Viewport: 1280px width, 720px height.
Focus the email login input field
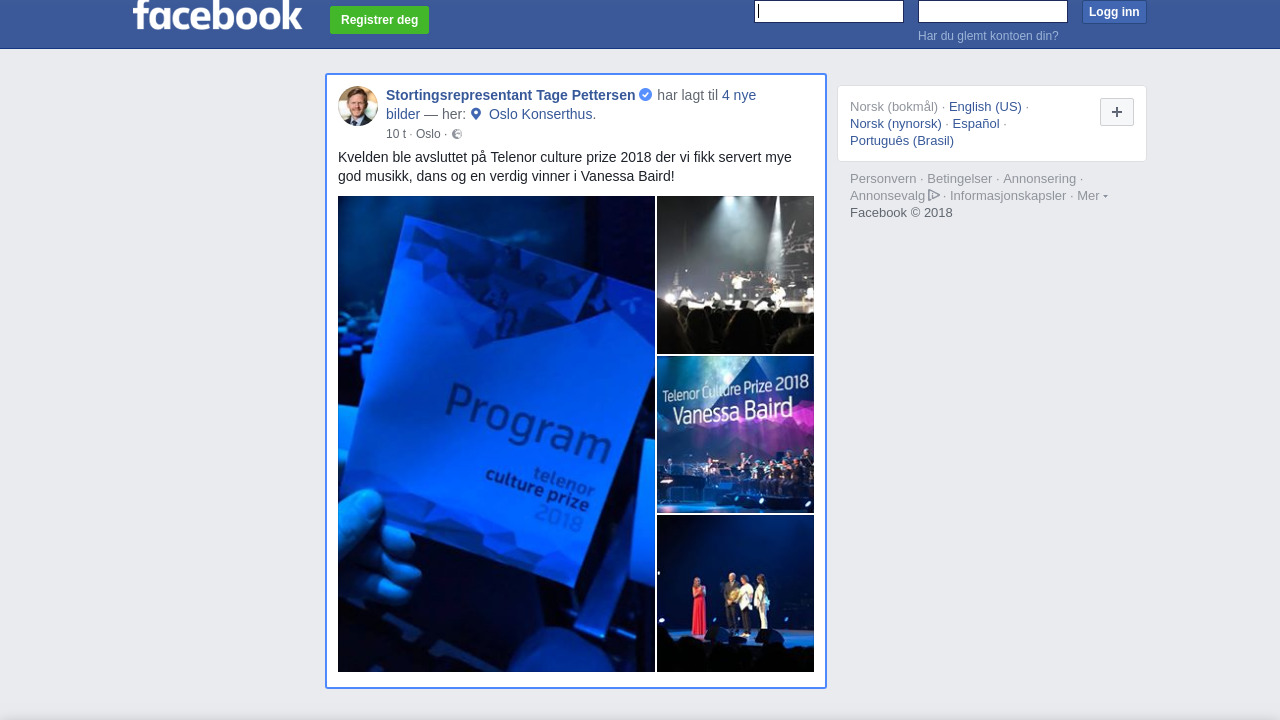click(829, 11)
